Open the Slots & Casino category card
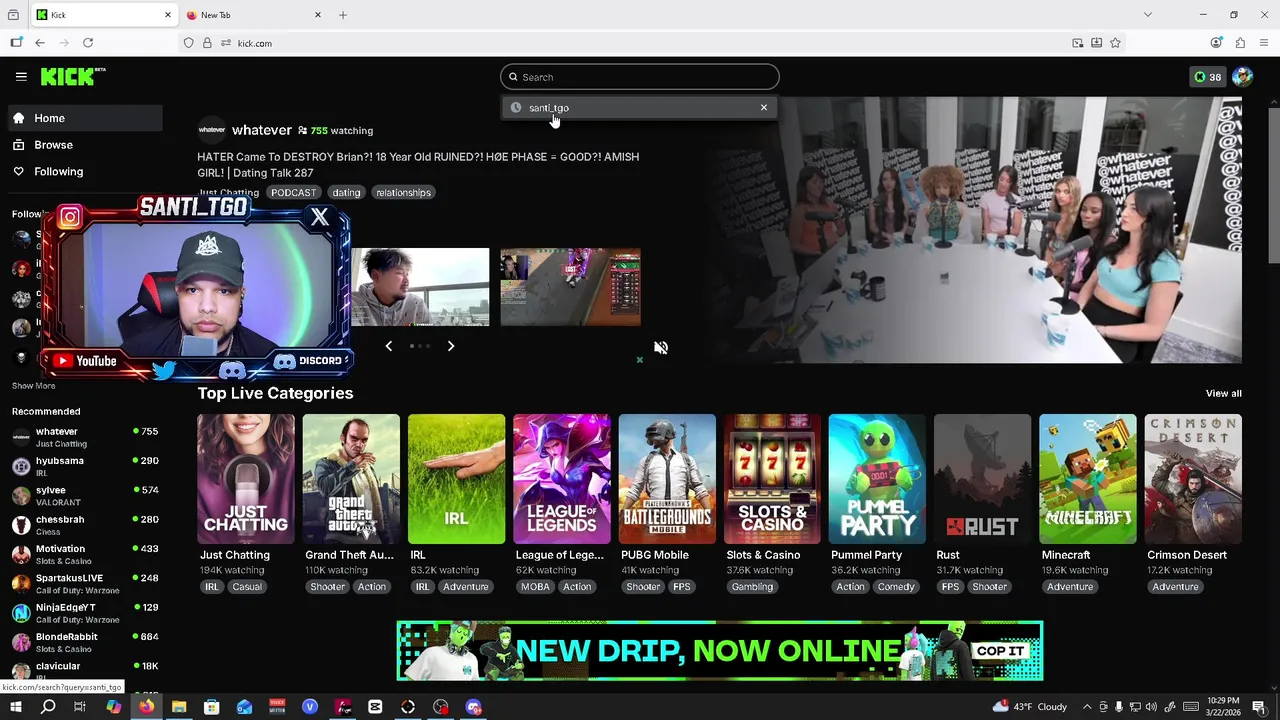 click(x=772, y=479)
